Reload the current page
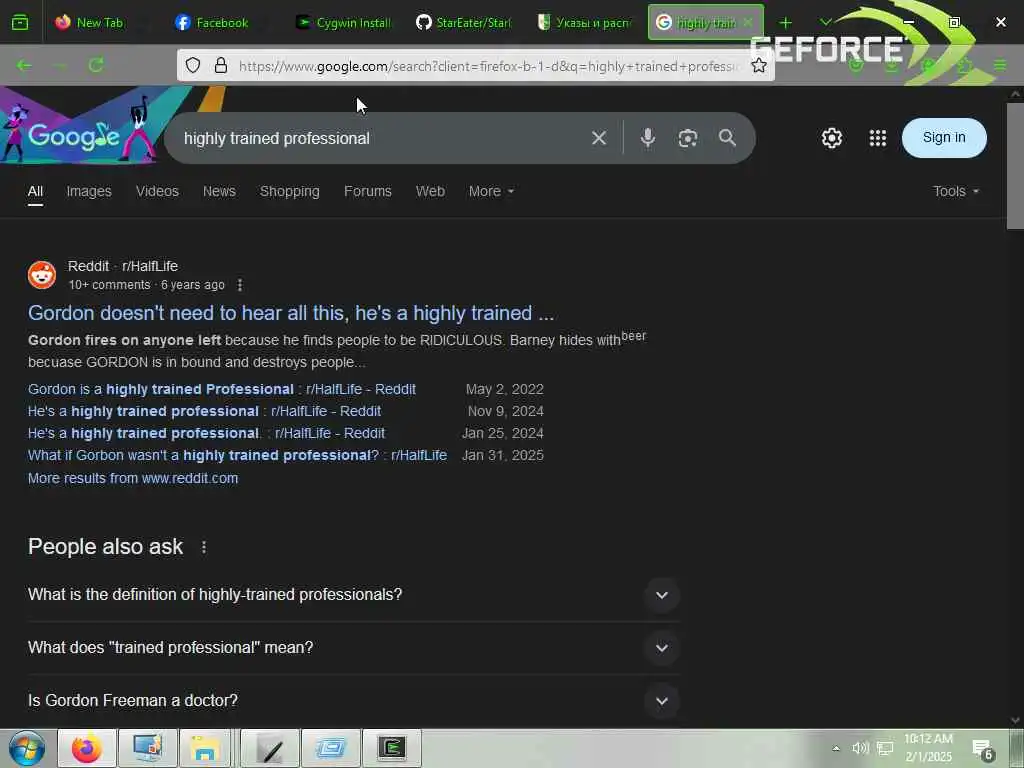The width and height of the screenshot is (1024, 768). pos(96,65)
